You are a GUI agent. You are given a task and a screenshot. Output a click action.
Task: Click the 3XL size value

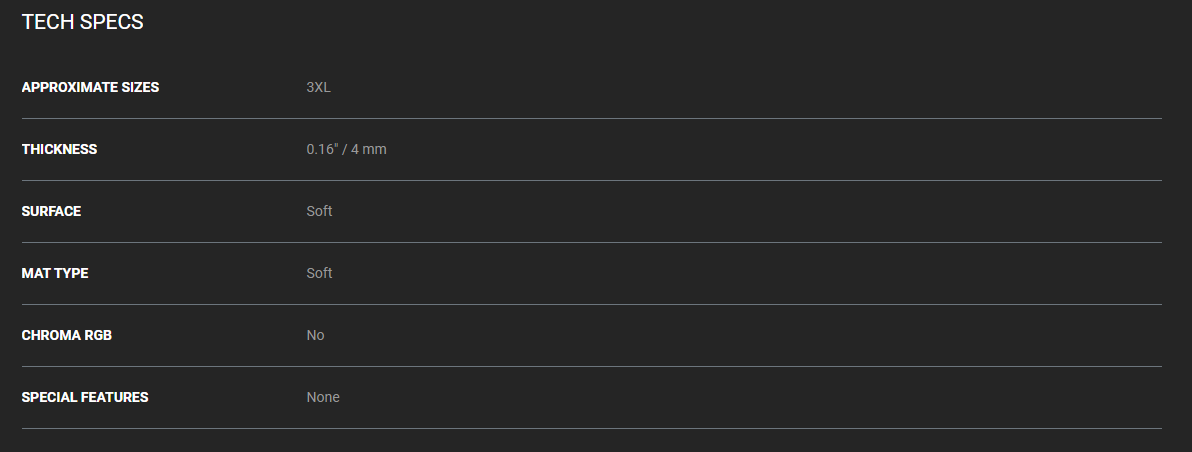pyautogui.click(x=319, y=87)
